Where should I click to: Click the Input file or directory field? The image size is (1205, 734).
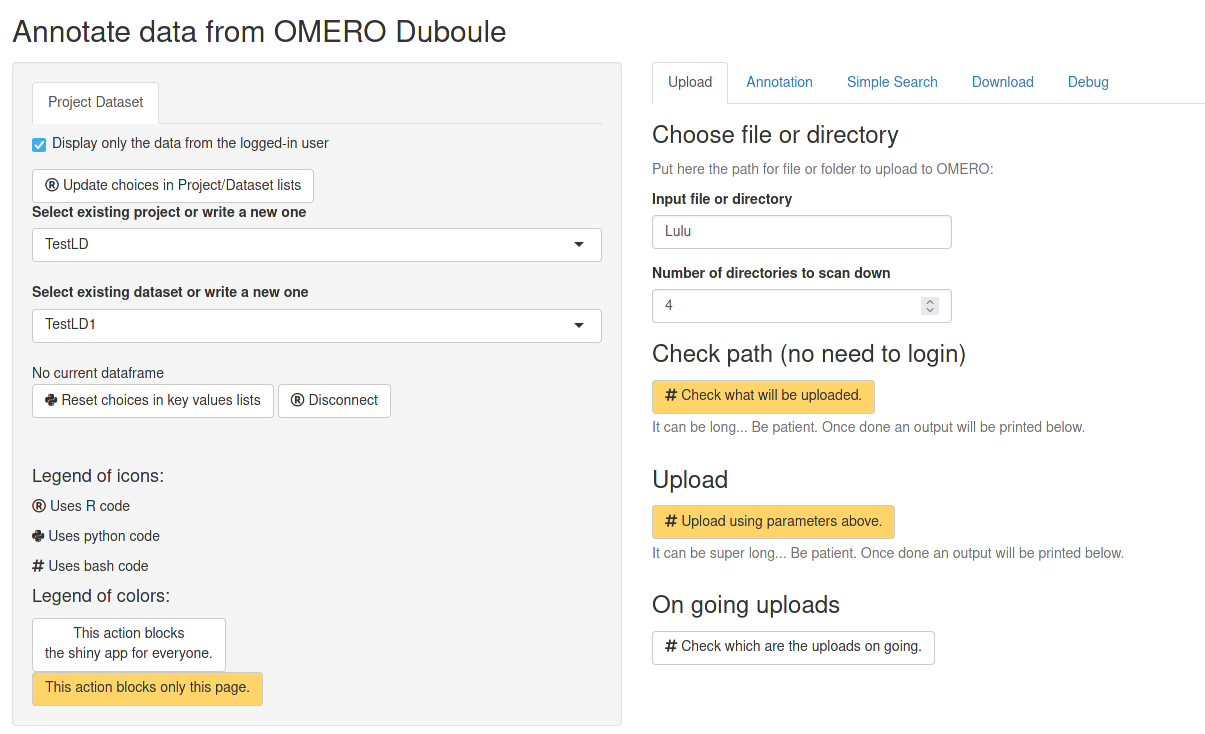pyautogui.click(x=802, y=231)
